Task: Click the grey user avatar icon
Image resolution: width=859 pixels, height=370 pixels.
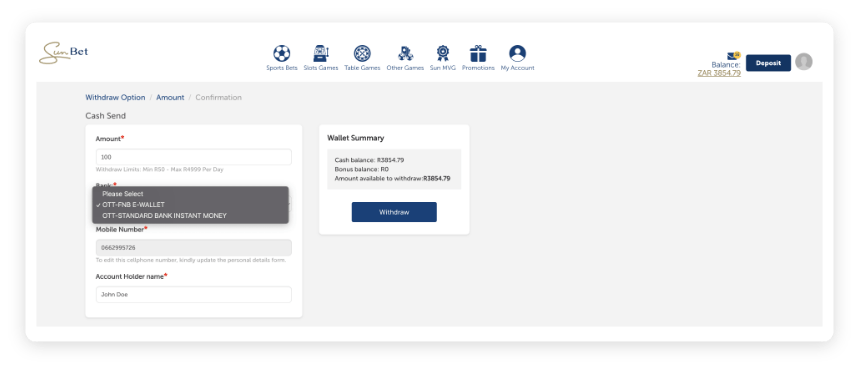Action: 804,62
